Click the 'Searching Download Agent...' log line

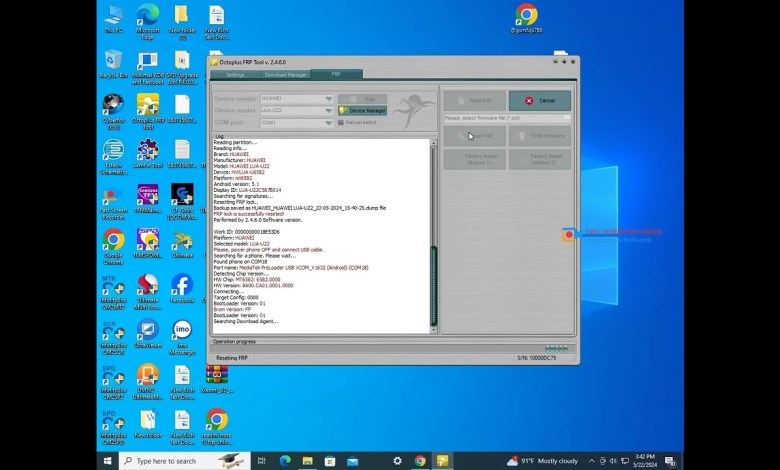pos(246,321)
